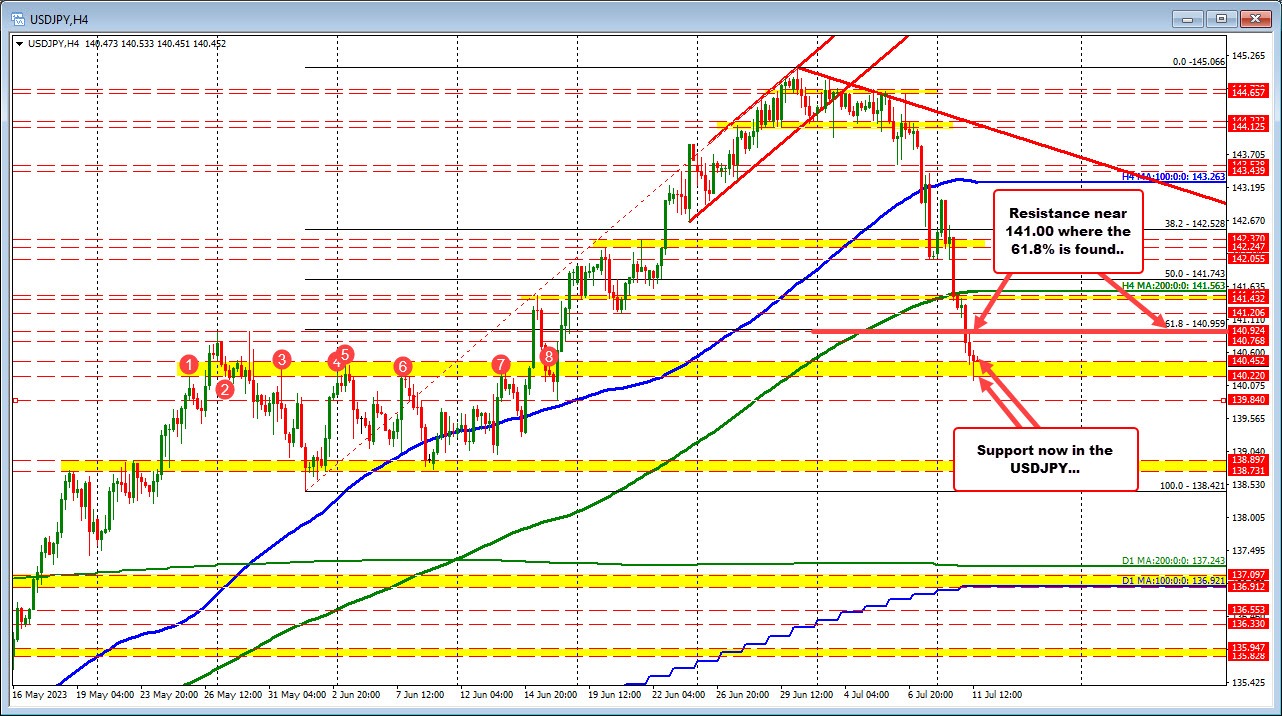Click the 'Resistance near 141.00' annotation box

[1069, 232]
